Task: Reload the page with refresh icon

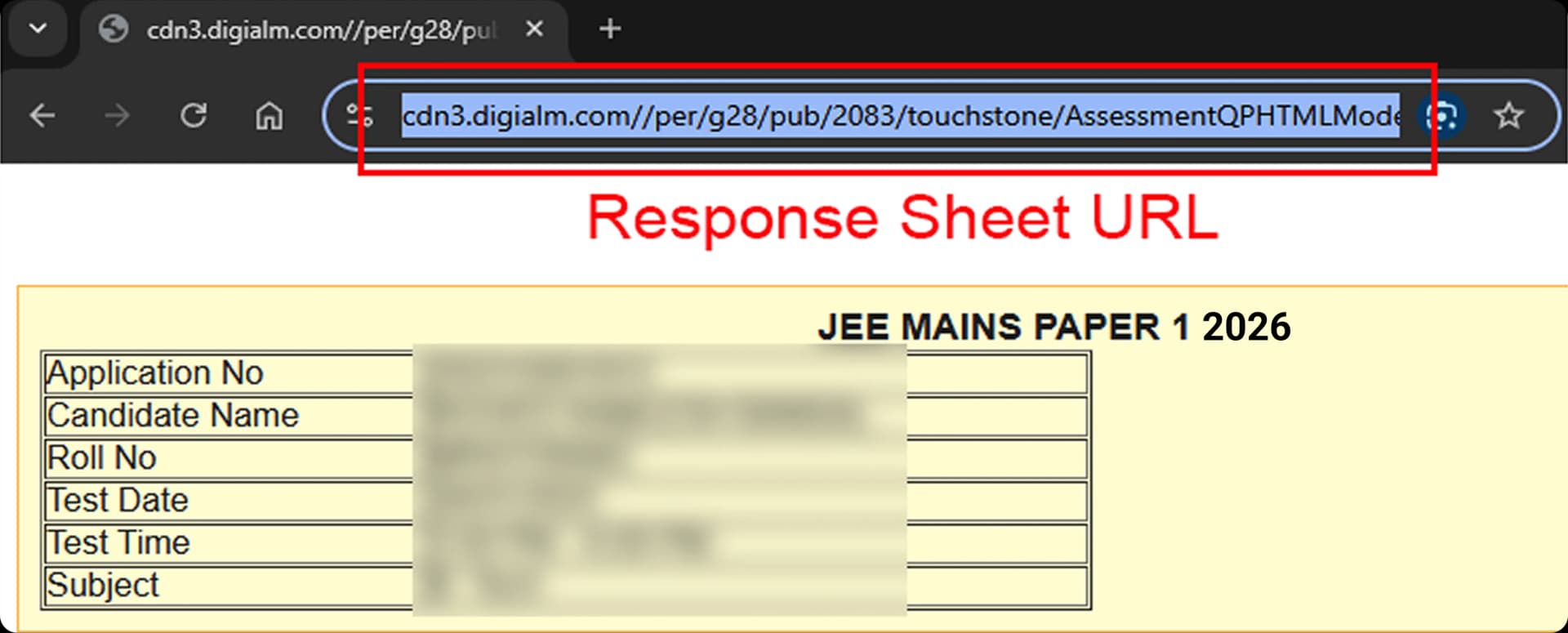Action: click(194, 115)
